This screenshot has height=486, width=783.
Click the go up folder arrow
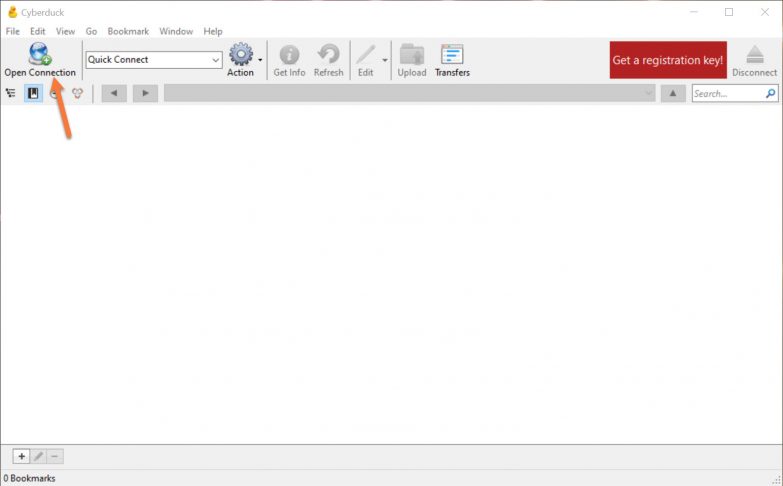[674, 93]
